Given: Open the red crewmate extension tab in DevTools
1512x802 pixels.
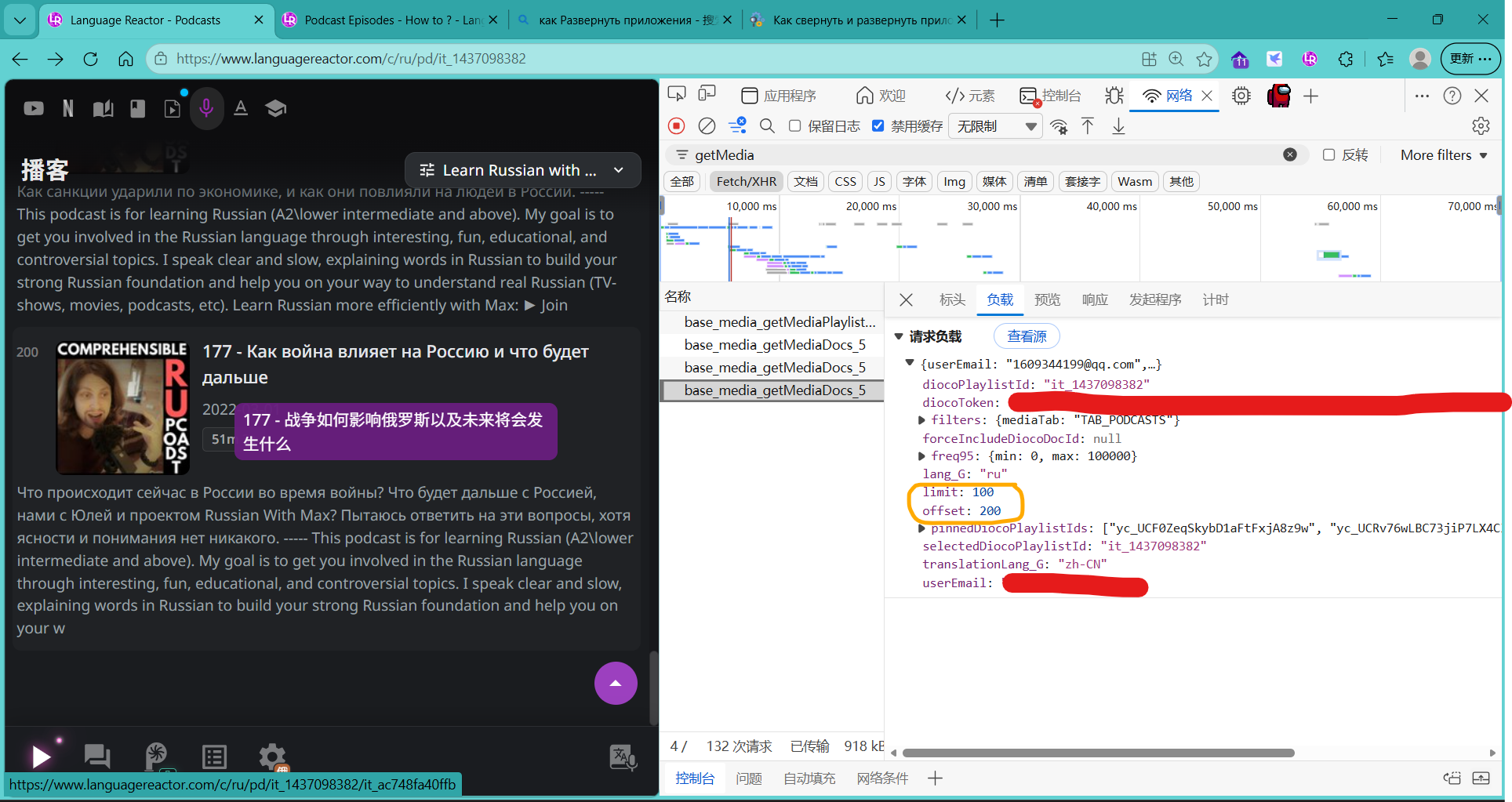Looking at the screenshot, I should [x=1279, y=96].
